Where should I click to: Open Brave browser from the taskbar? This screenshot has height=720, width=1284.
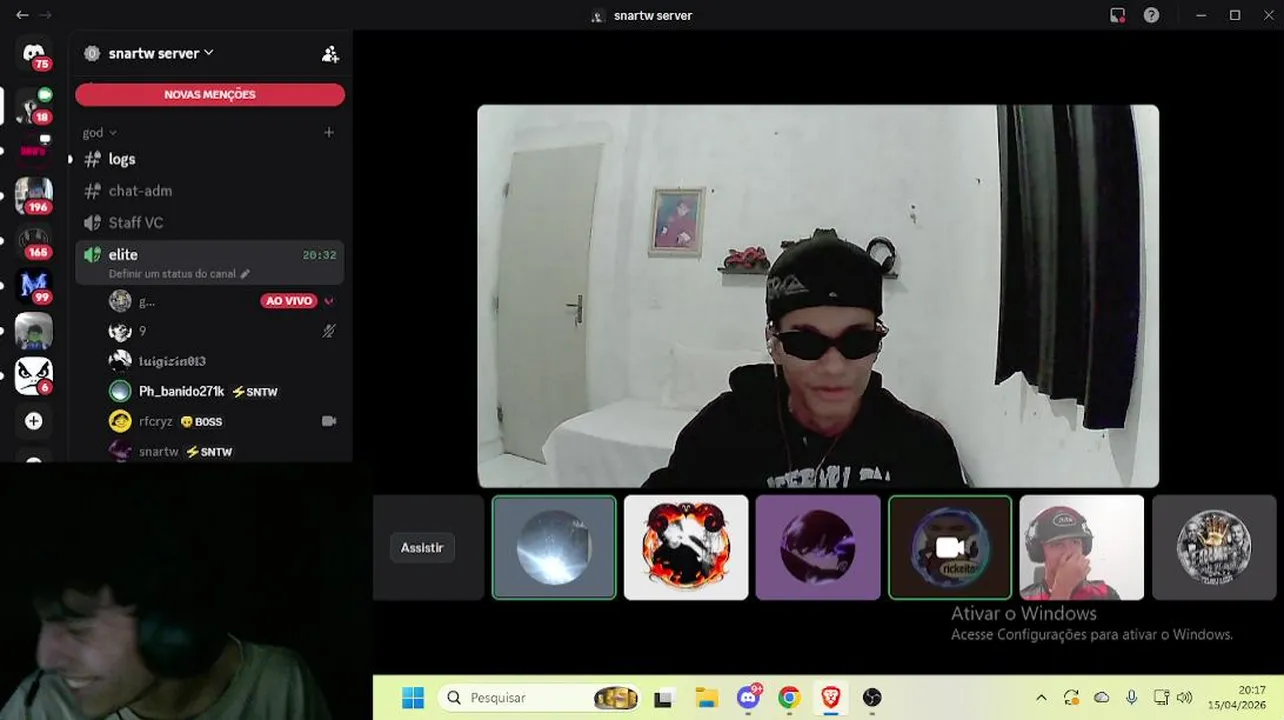tap(830, 697)
